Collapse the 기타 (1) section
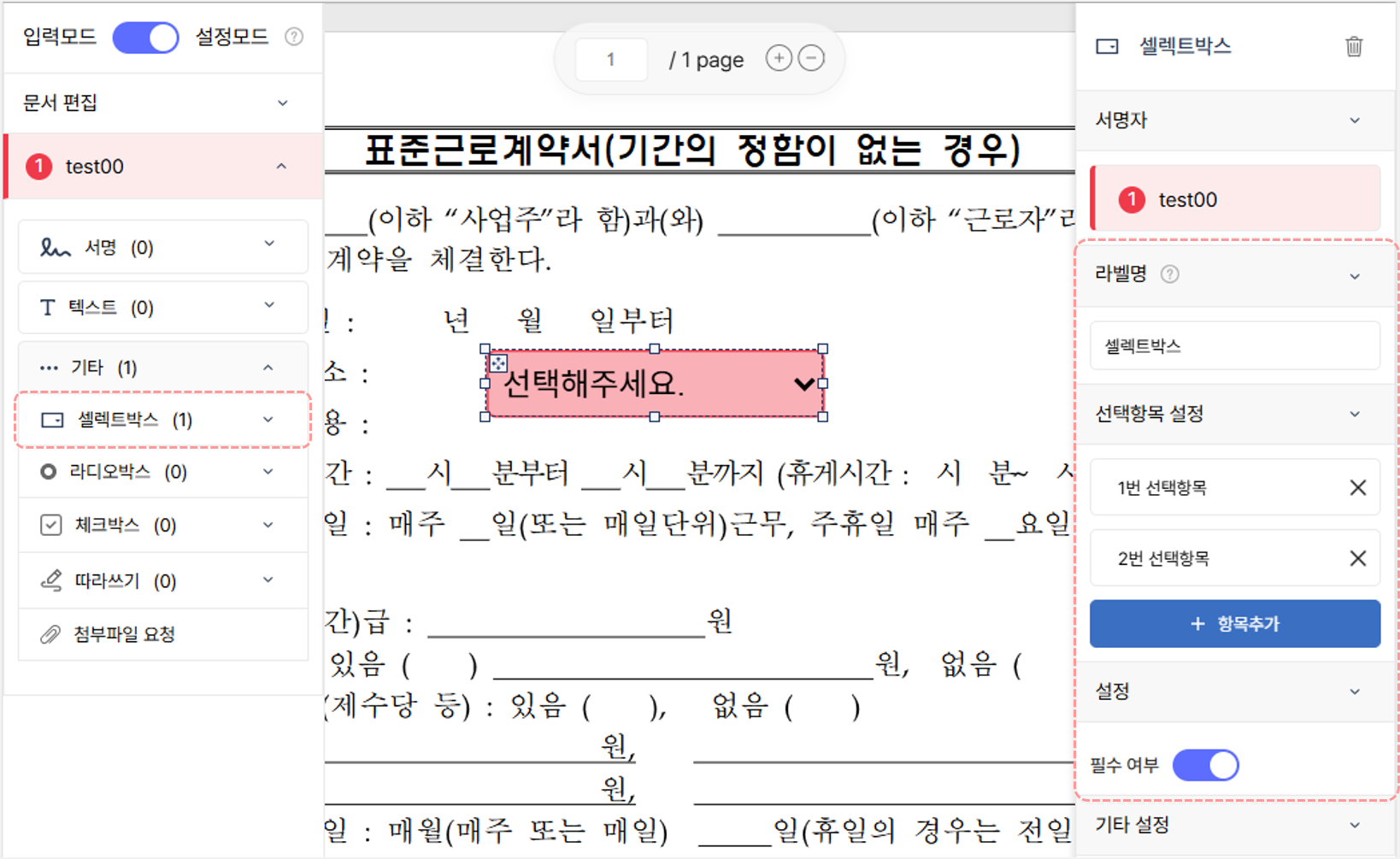The image size is (1400, 859). (163, 368)
